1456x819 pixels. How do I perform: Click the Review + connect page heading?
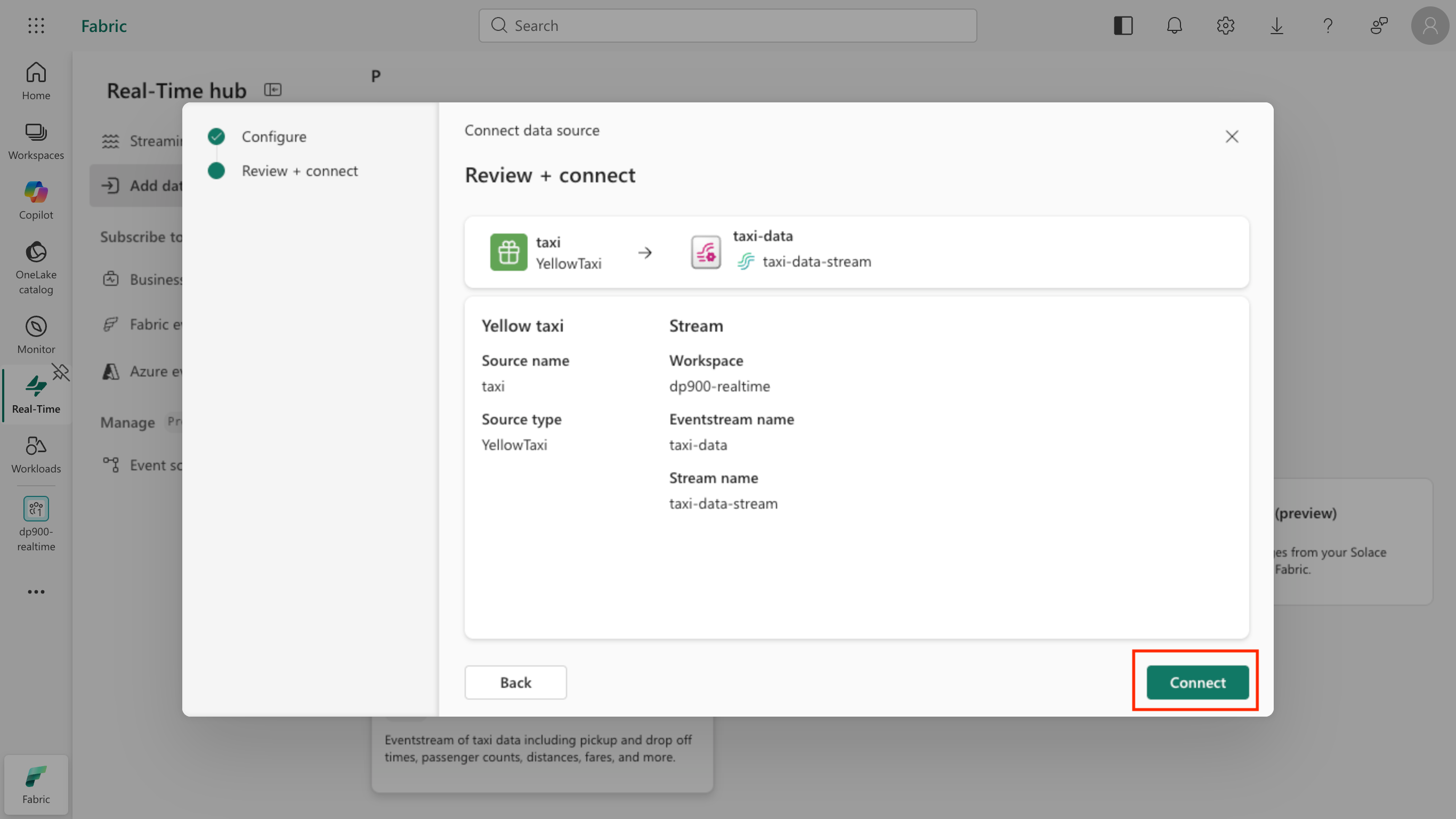point(550,175)
